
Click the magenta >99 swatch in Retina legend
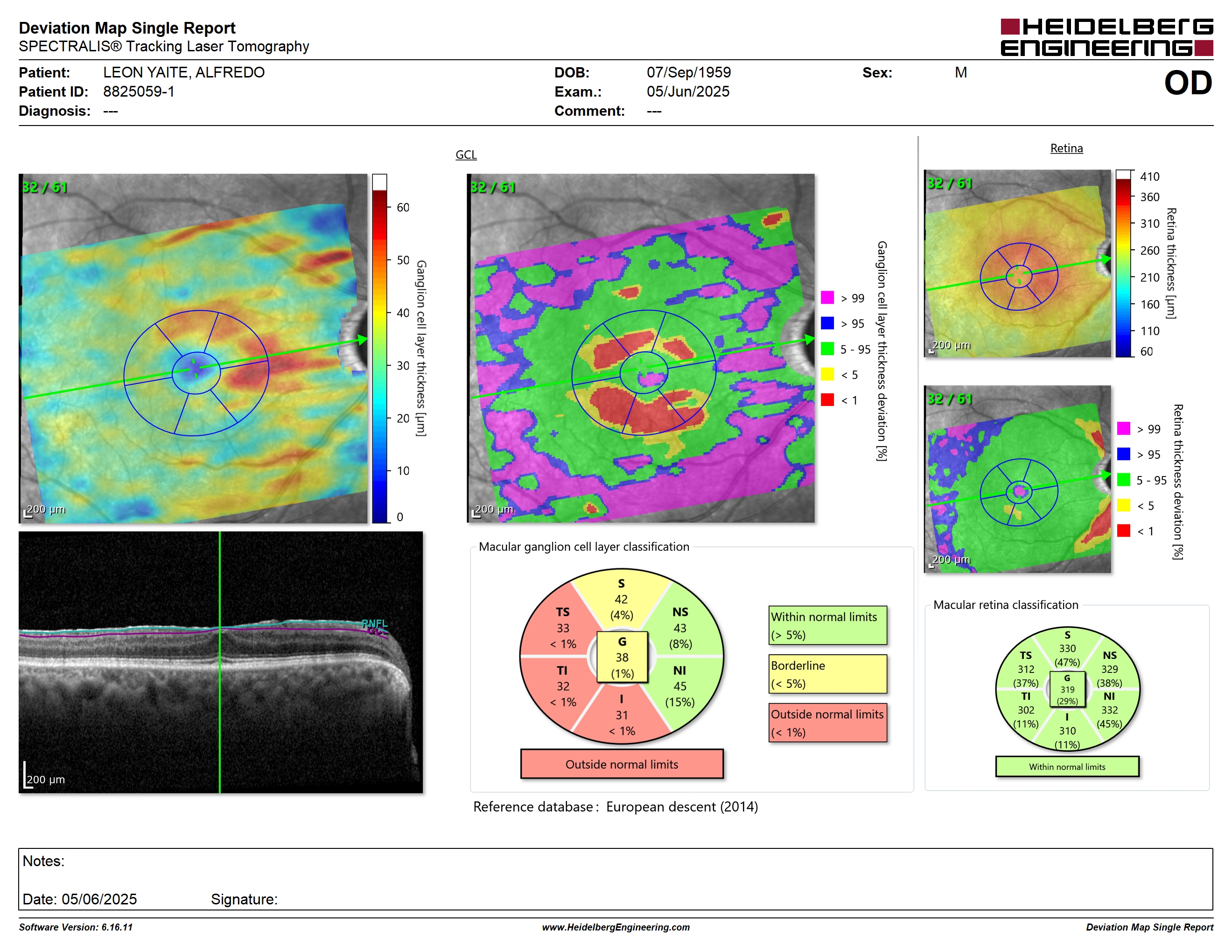pyautogui.click(x=1123, y=428)
